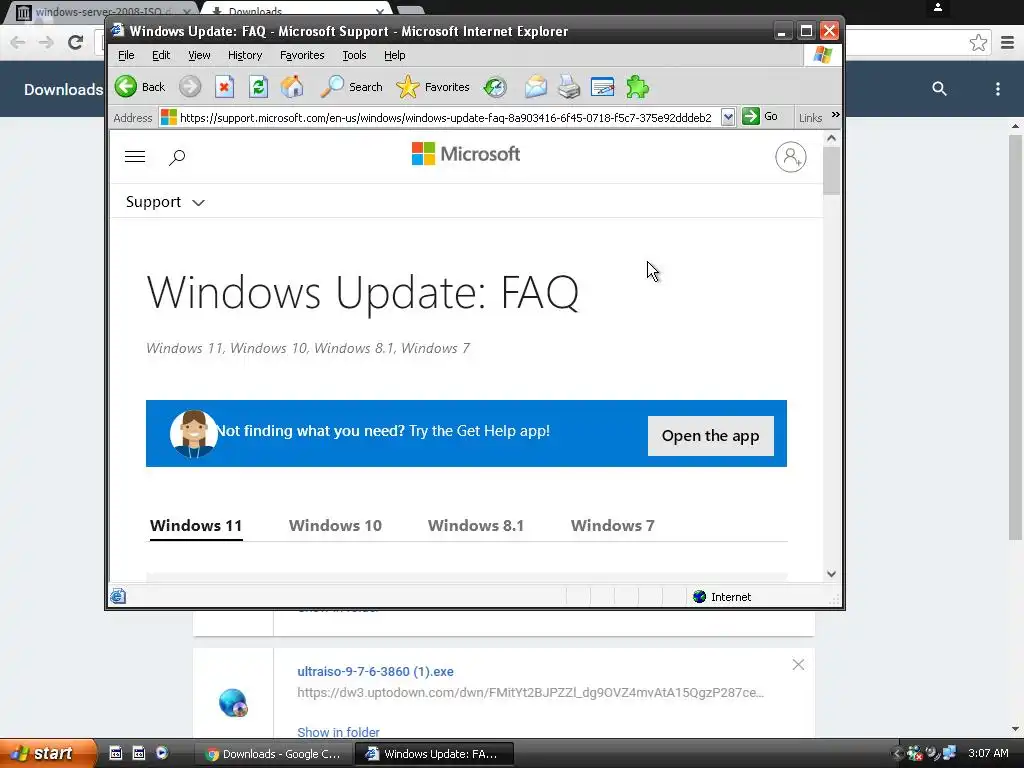Screen dimensions: 1024x768
Task: Click the 3:07 AM system clock
Action: tap(988, 753)
